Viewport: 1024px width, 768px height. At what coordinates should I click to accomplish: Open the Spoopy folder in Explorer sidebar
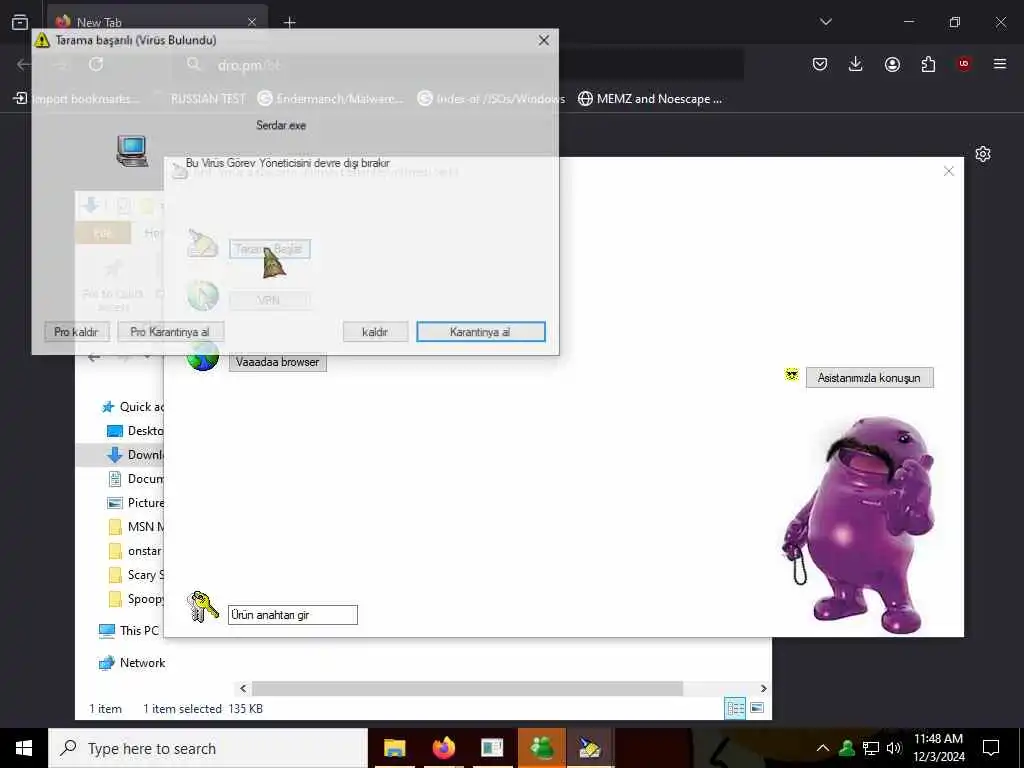tap(136, 599)
